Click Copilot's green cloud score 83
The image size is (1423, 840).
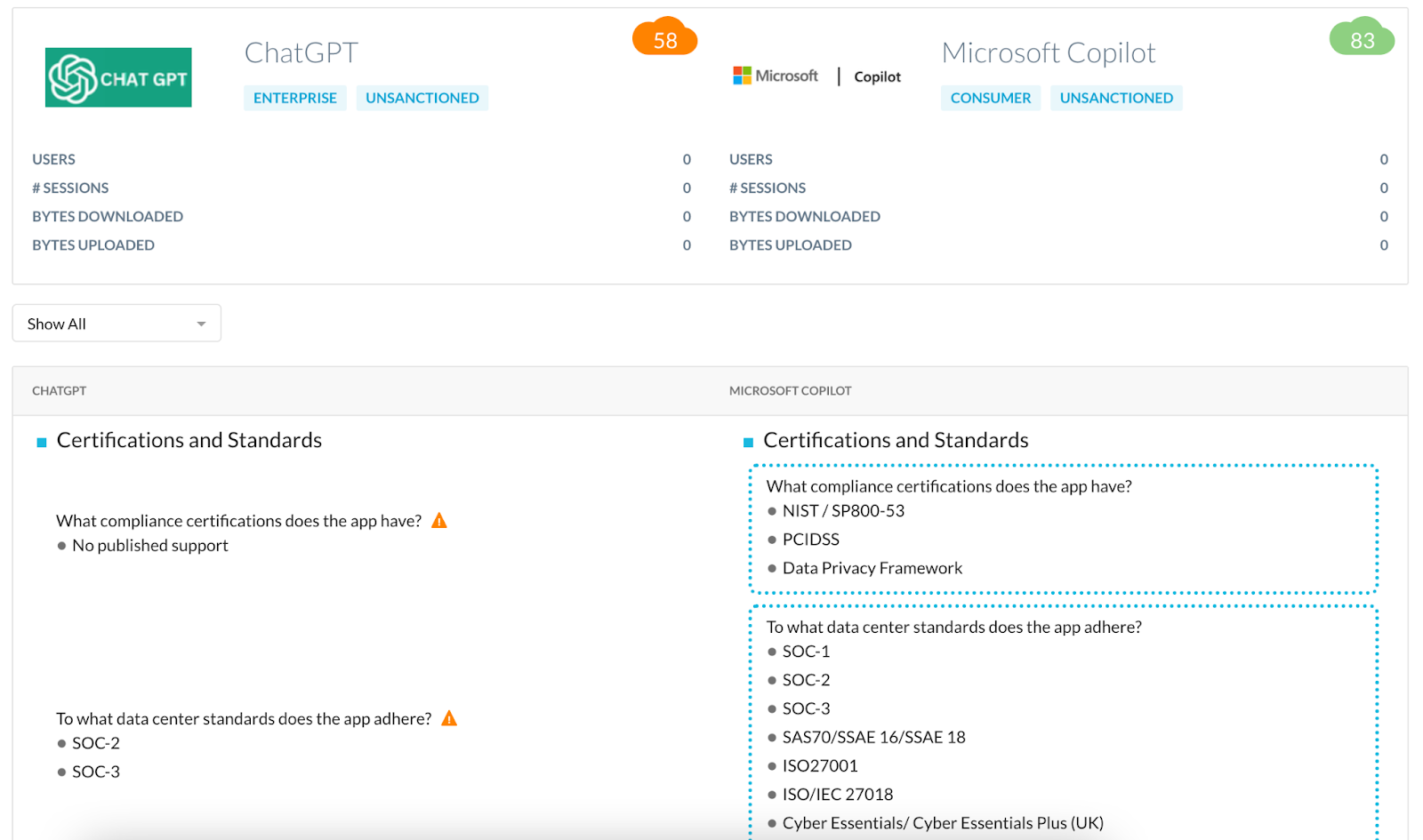point(1362,39)
